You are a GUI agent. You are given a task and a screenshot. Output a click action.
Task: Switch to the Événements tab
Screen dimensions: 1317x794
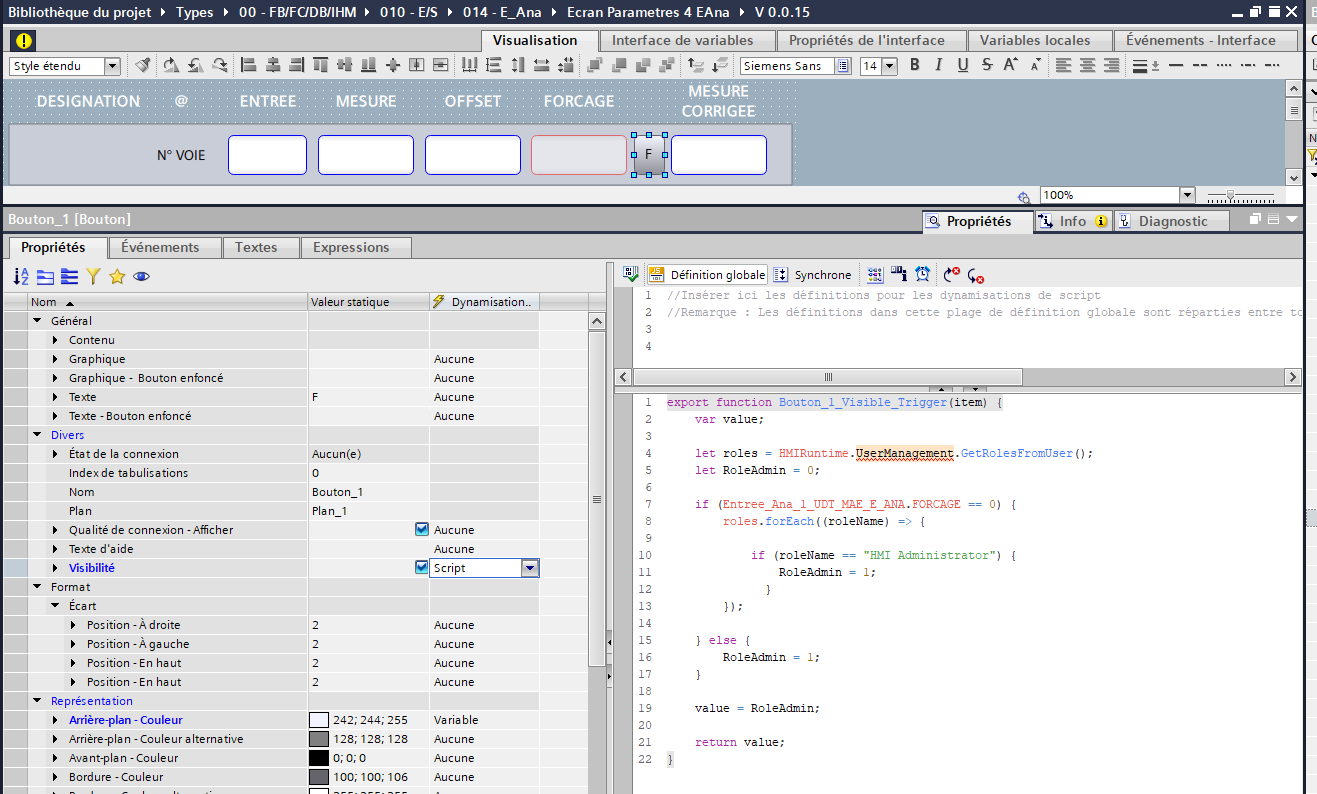click(x=160, y=247)
